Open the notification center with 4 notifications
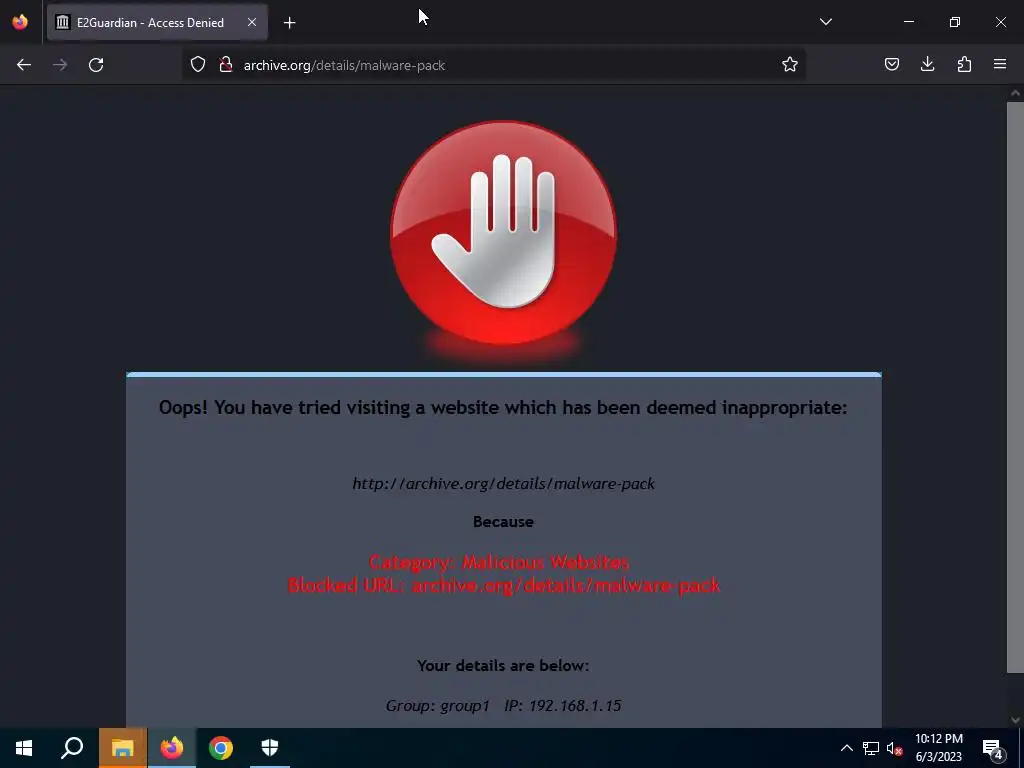Viewport: 1024px width, 768px height. coord(993,748)
